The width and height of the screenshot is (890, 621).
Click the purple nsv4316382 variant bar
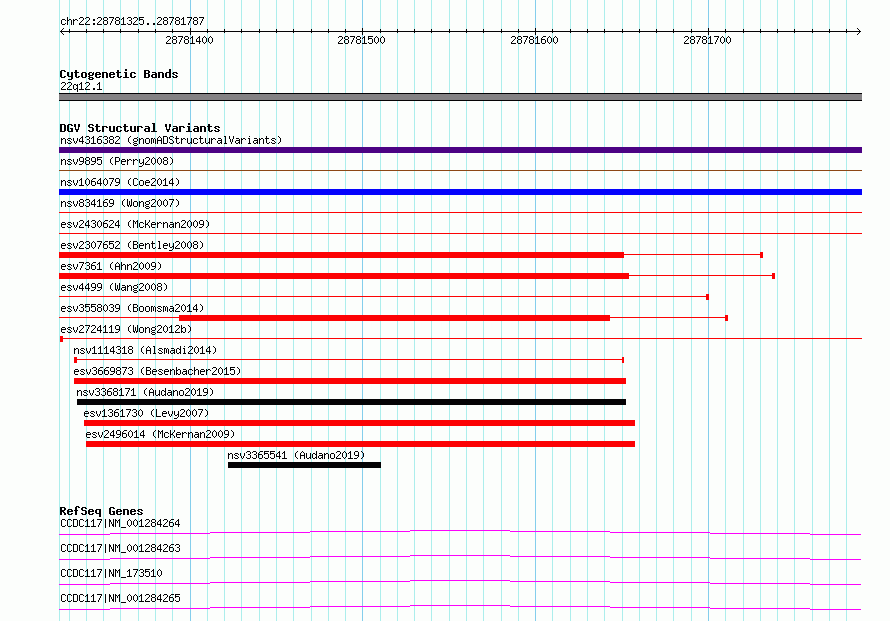(460, 150)
